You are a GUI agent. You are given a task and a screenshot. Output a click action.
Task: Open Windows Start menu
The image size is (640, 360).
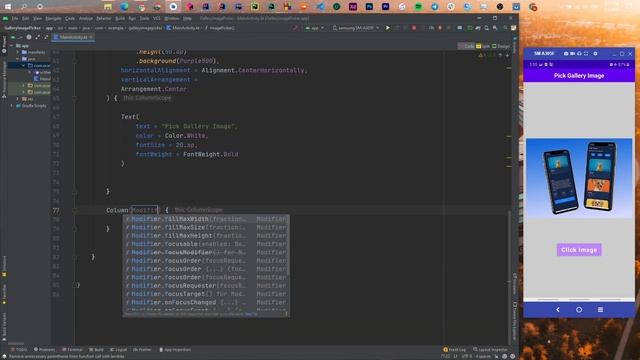tap(8, 7)
